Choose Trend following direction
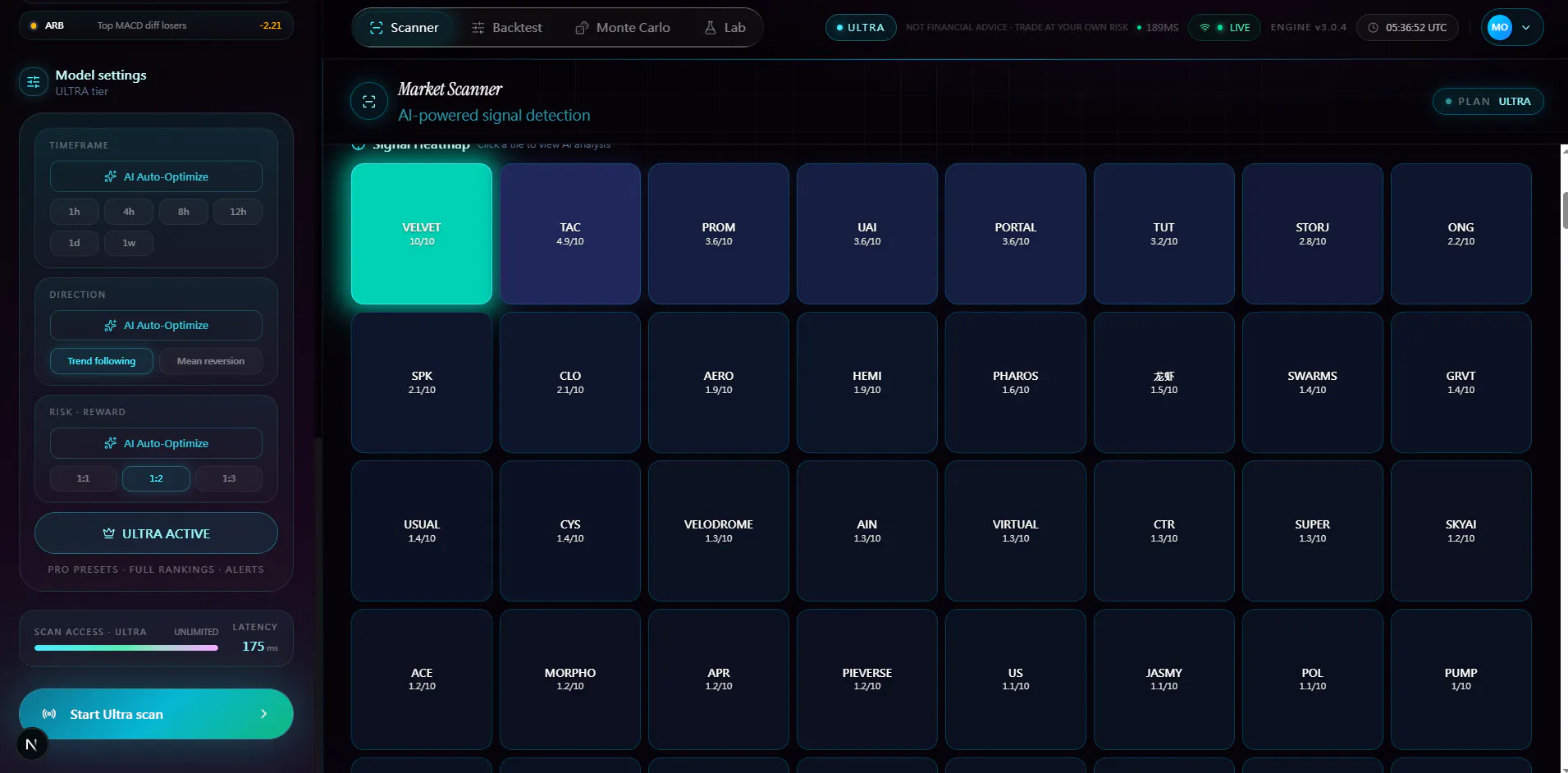Screen dimensions: 1568x773 click(x=102, y=361)
